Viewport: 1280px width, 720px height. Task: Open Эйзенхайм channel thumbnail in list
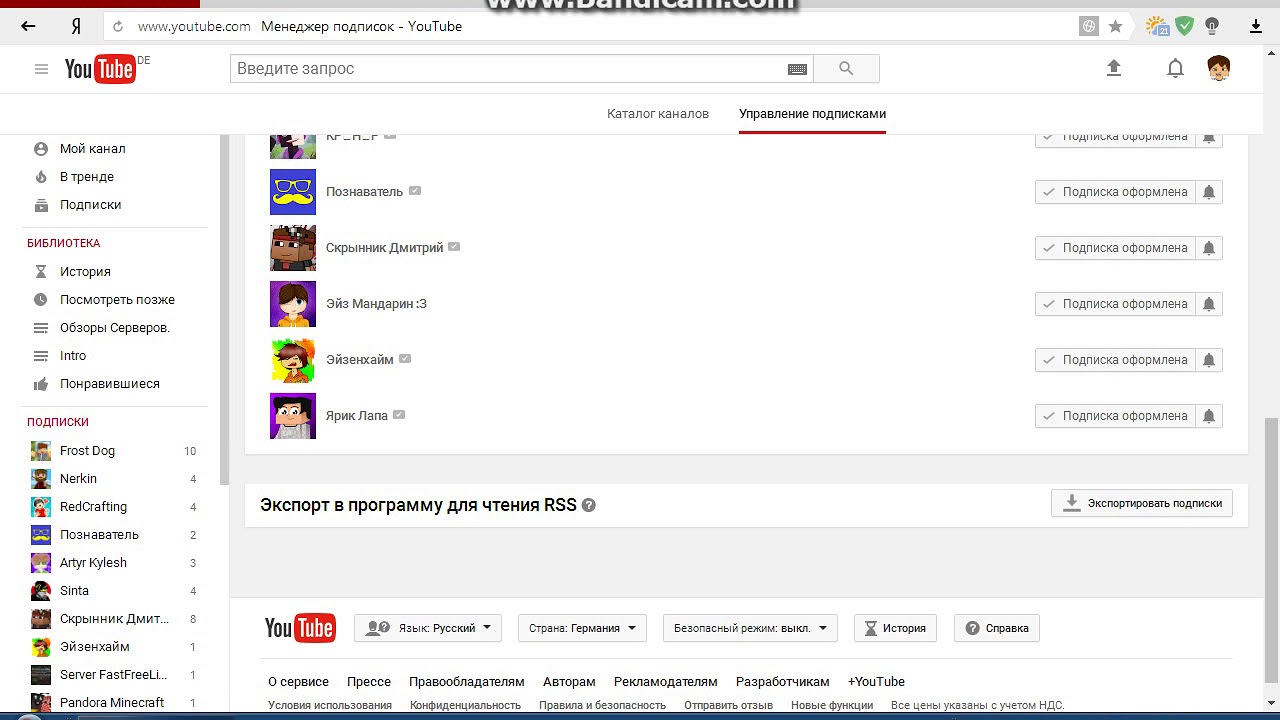293,360
